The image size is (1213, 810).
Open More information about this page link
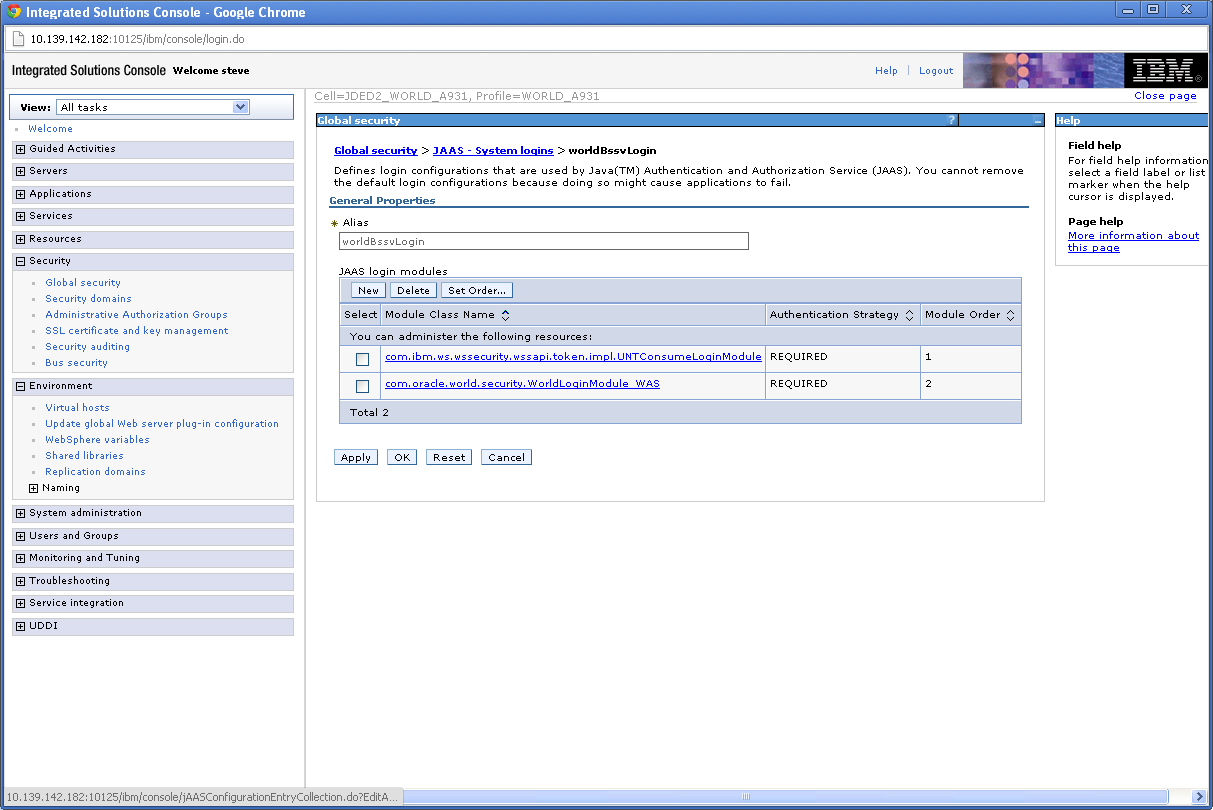tap(1133, 242)
